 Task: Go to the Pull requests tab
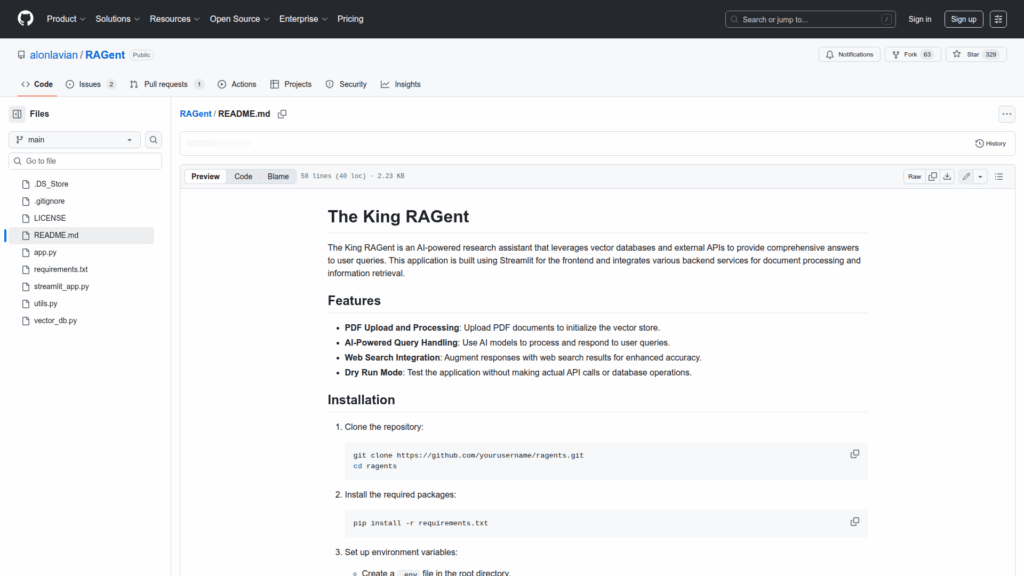[x=166, y=84]
